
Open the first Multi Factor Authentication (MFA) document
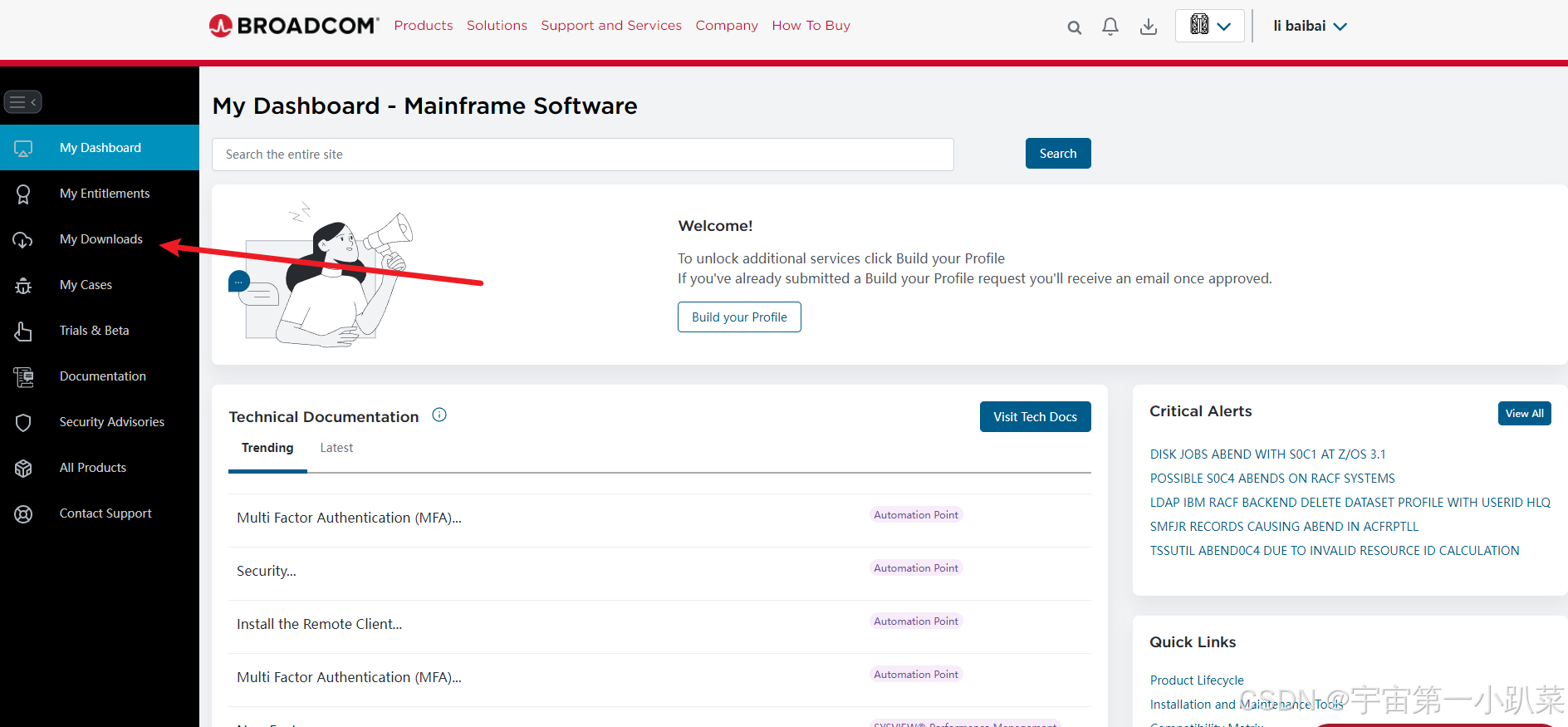point(349,518)
